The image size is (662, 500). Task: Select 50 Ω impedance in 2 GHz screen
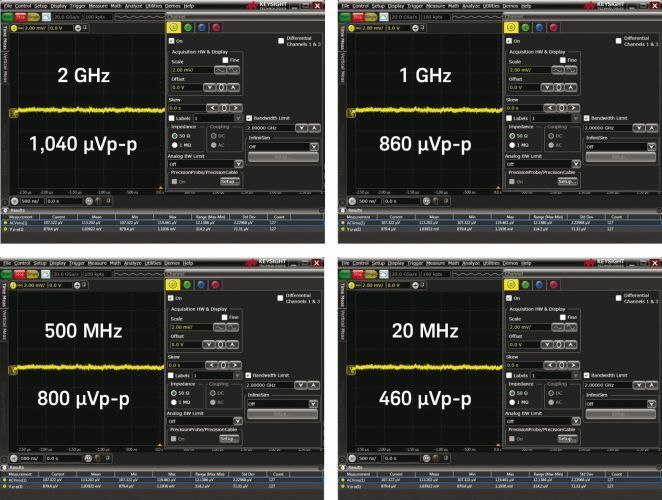click(x=174, y=136)
